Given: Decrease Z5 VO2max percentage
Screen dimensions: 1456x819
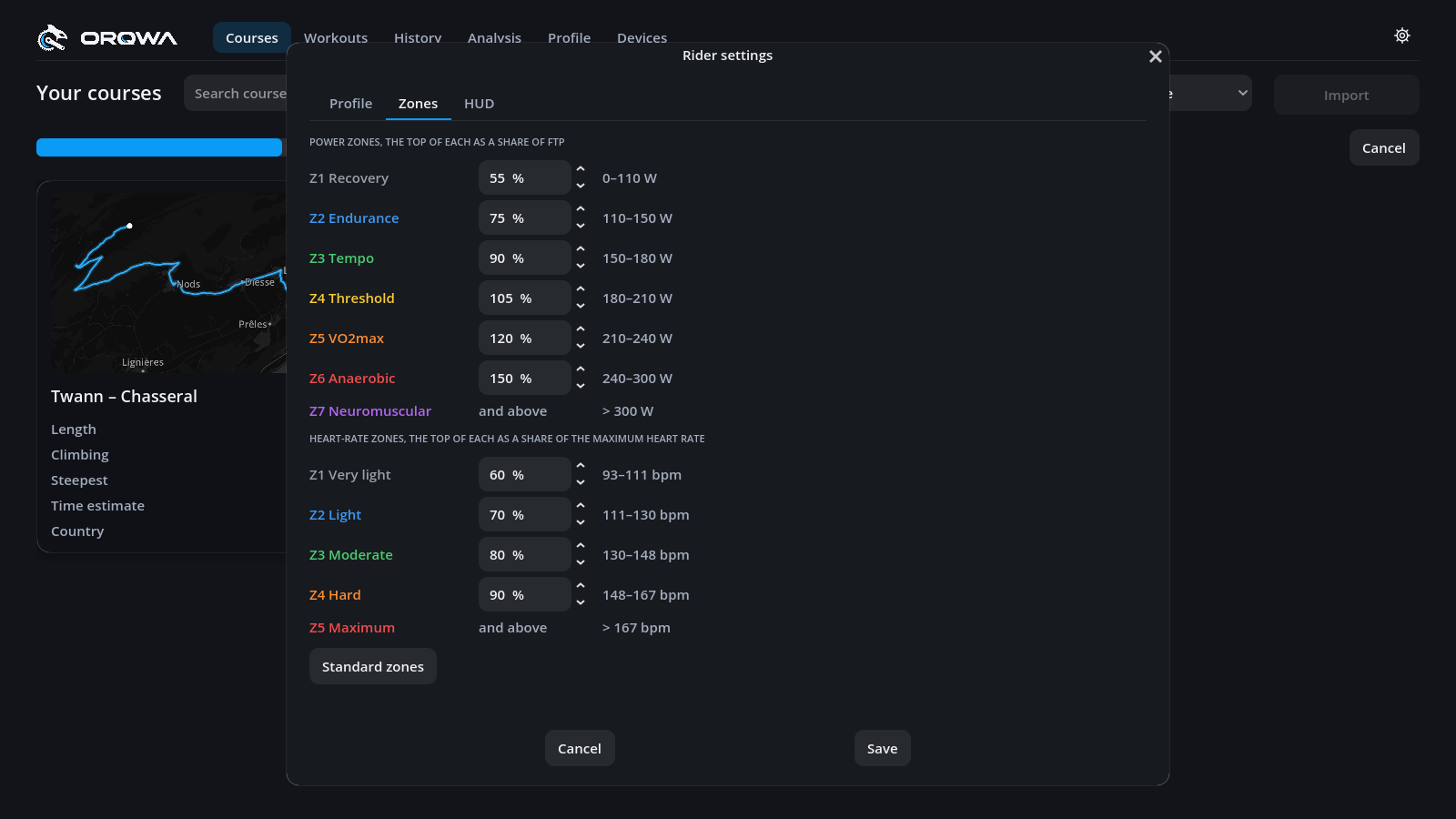Looking at the screenshot, I should click(581, 347).
